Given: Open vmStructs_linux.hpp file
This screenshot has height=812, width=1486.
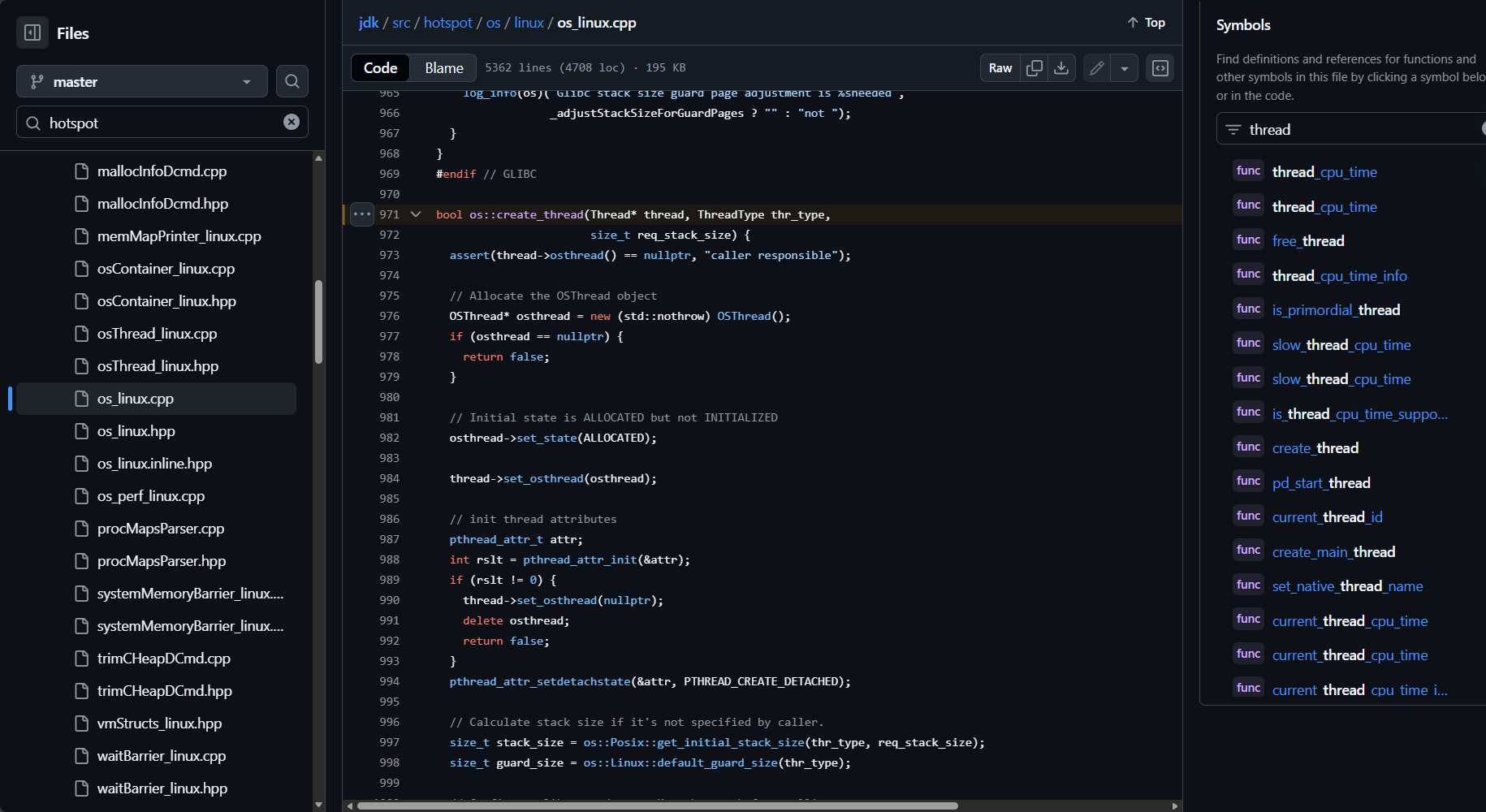Looking at the screenshot, I should [x=159, y=723].
